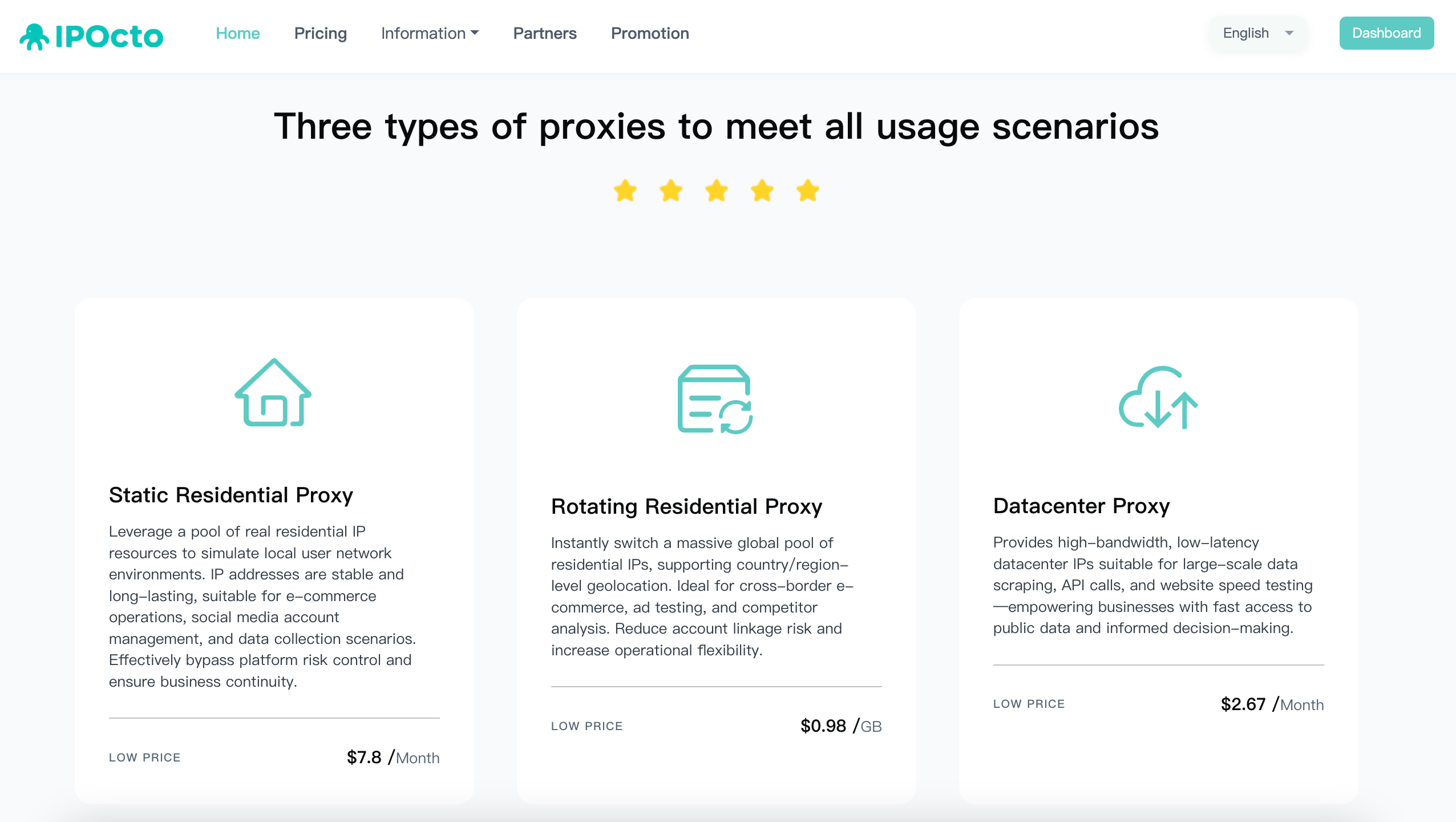Click the third yellow rating star
This screenshot has height=822, width=1456.
(717, 191)
